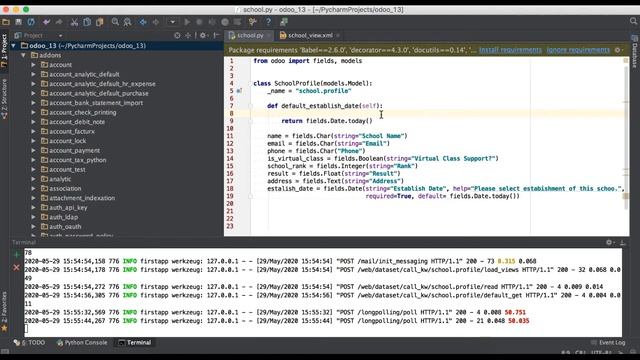
Task: Open the Terminal panel gear settings
Action: (x=609, y=242)
